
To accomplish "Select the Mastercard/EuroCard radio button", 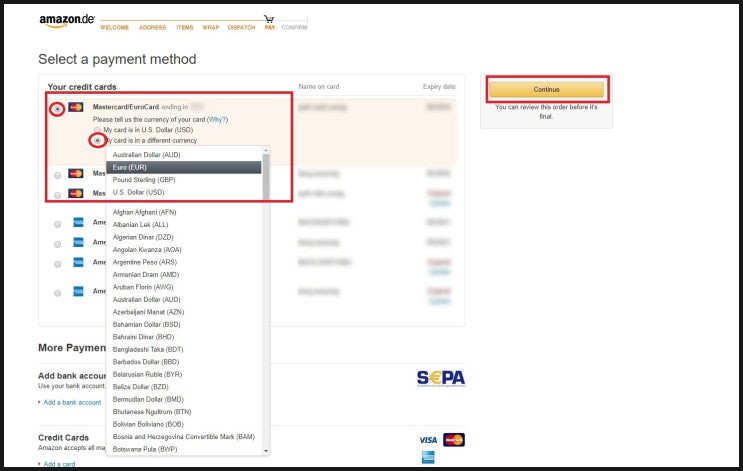I will coord(57,109).
